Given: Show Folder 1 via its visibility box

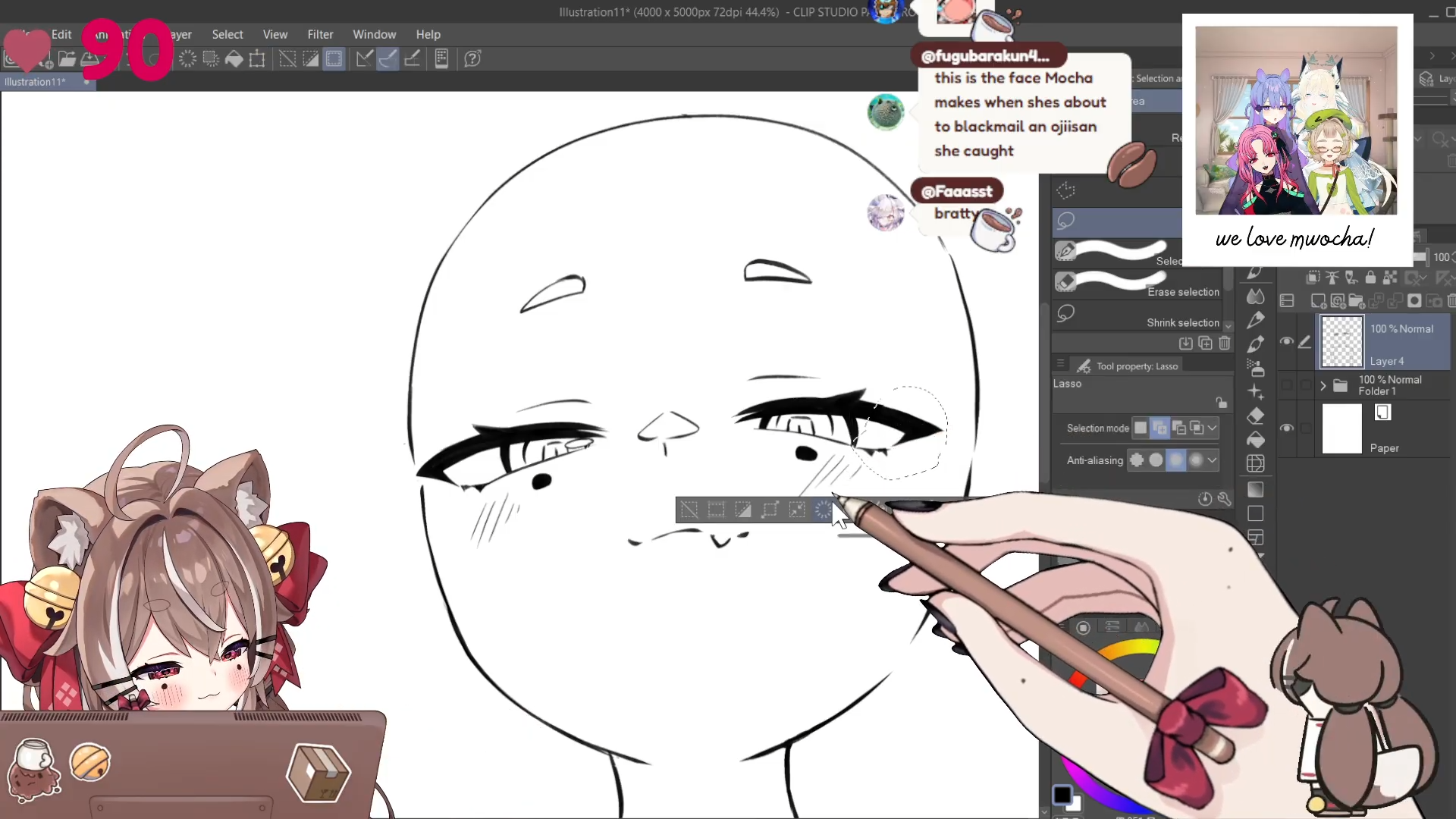Looking at the screenshot, I should click(1286, 385).
